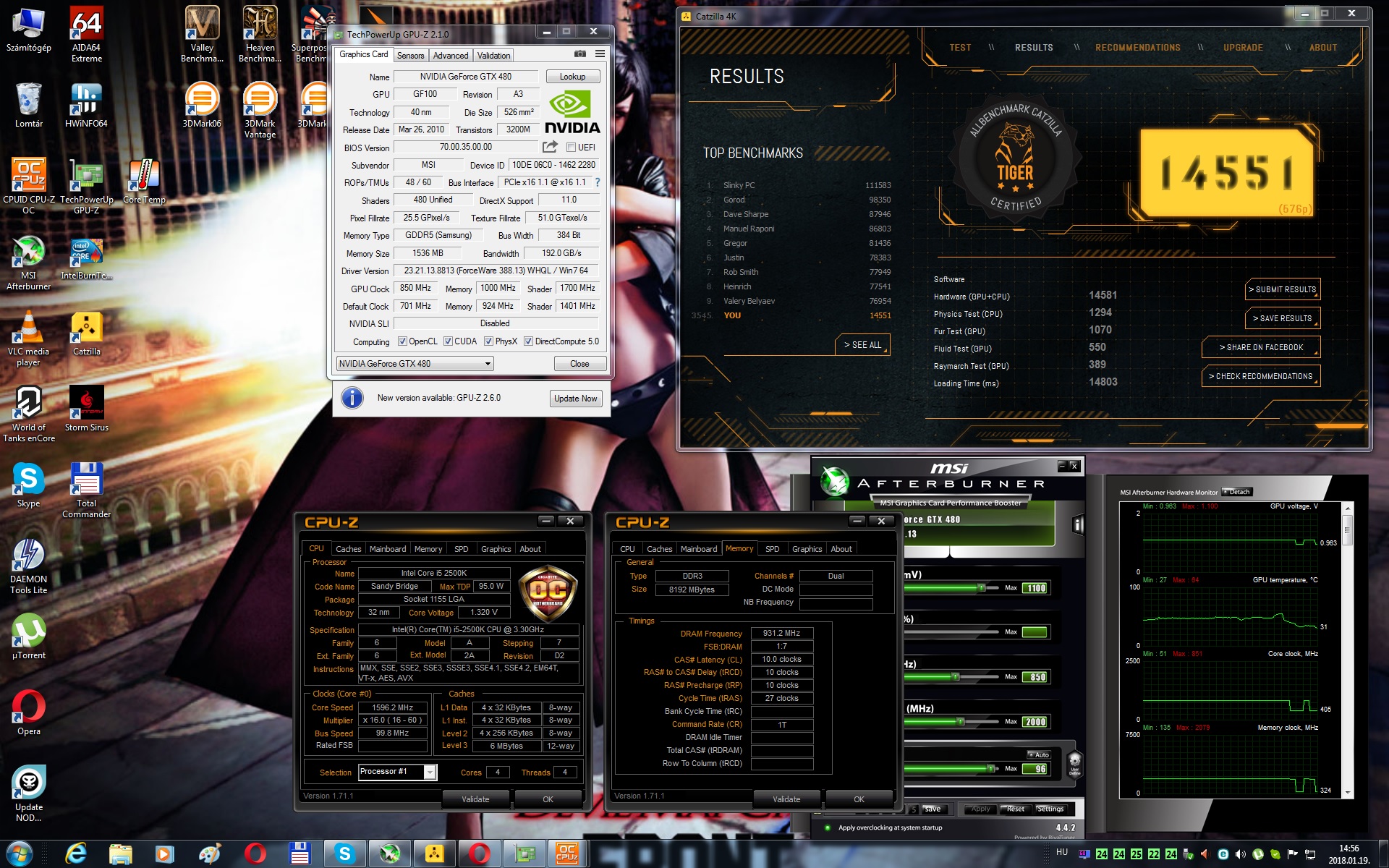Select the World of Tanks enCore icon

(x=28, y=414)
